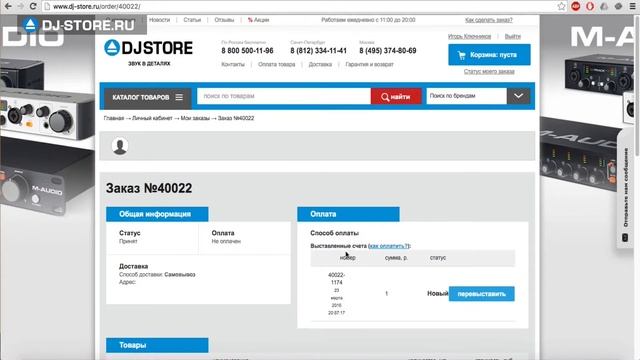Open the Оплата товара link
Viewport: 640px width, 360px height.
pyautogui.click(x=276, y=64)
